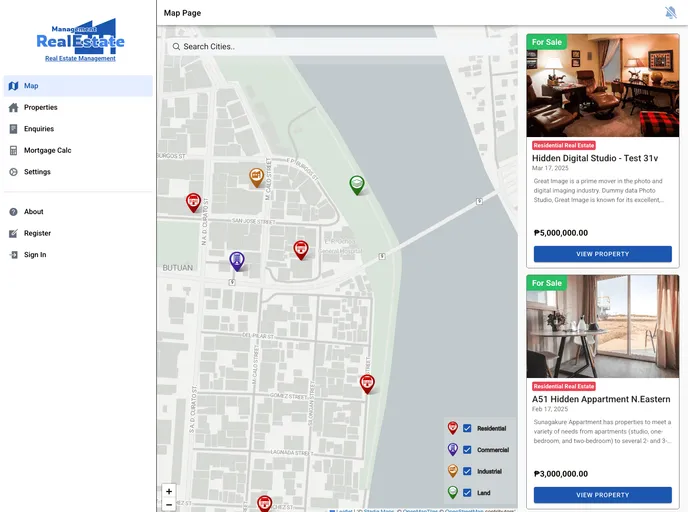The width and height of the screenshot is (688, 512).
Task: Click the ₱3,000,000.00 price
Action: [561, 474]
